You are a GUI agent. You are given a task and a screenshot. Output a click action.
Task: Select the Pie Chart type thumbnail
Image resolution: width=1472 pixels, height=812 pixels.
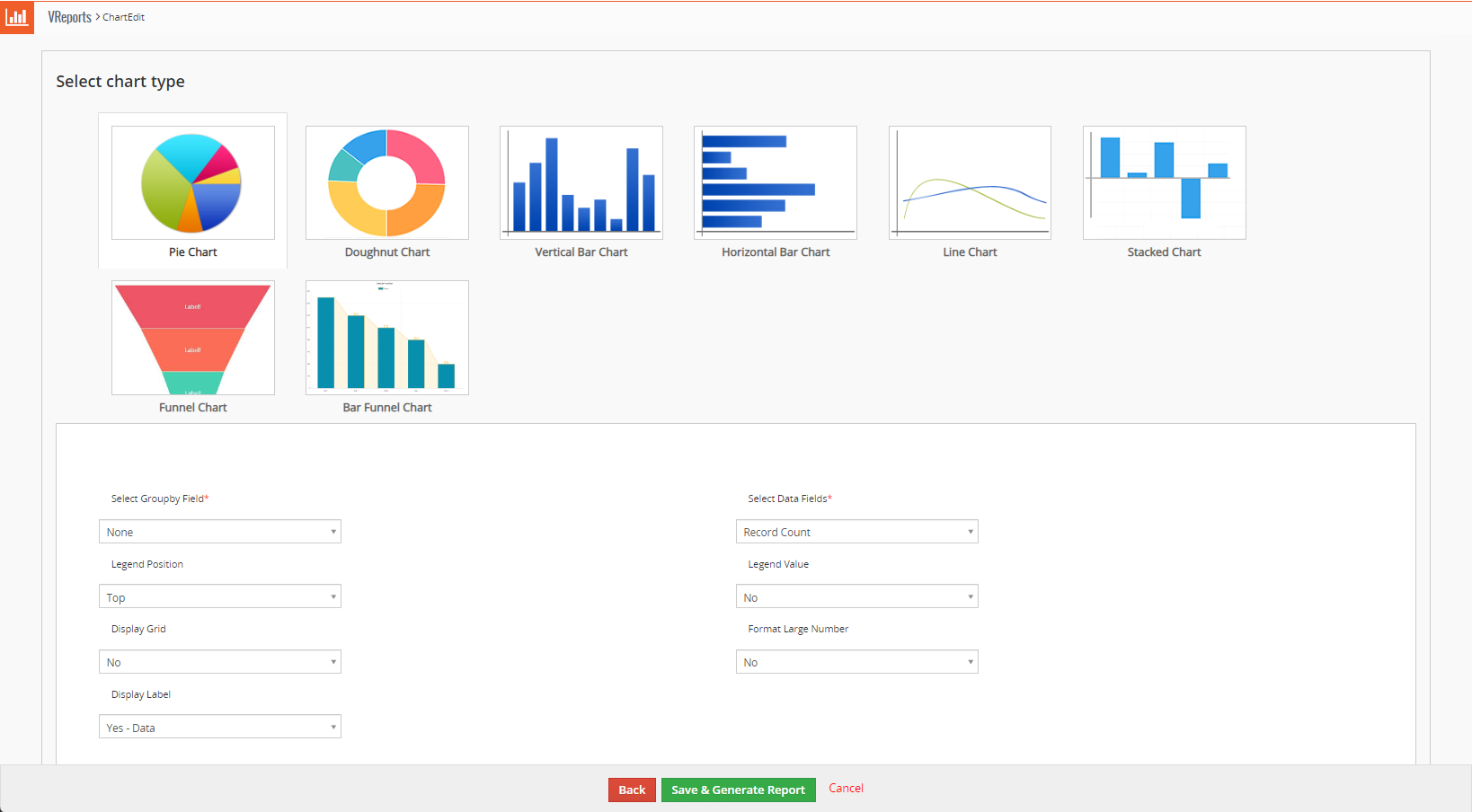pos(192,183)
